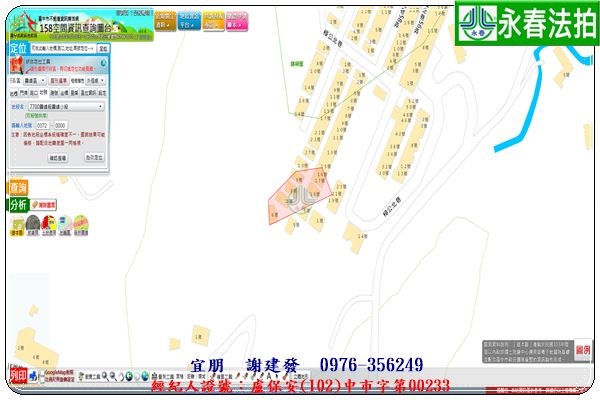
Task: Switch to the 區位資訊 tab
Action: click(88, 93)
